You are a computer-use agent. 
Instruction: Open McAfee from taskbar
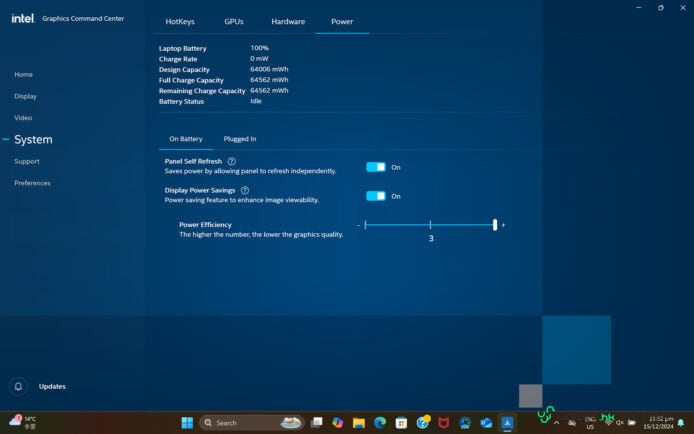(x=443, y=423)
